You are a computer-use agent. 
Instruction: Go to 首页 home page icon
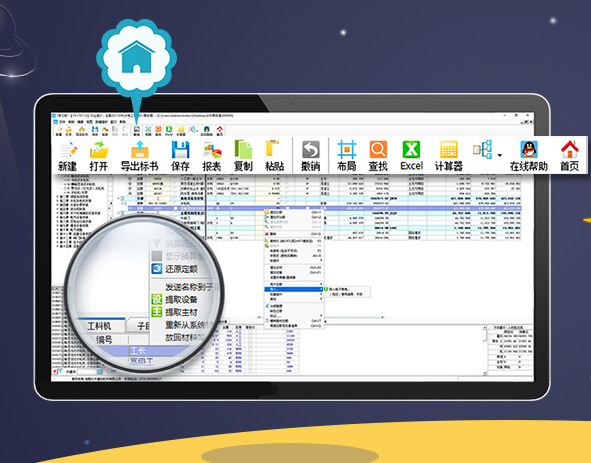[x=570, y=155]
